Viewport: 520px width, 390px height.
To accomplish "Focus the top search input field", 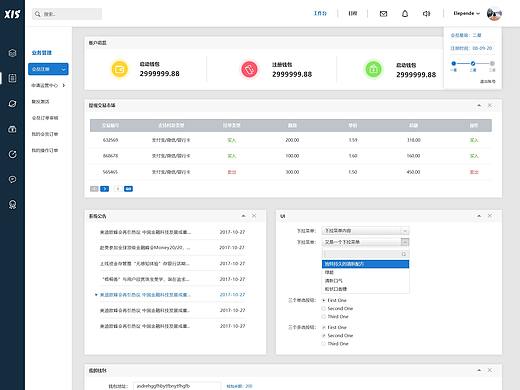I will click(x=67, y=14).
